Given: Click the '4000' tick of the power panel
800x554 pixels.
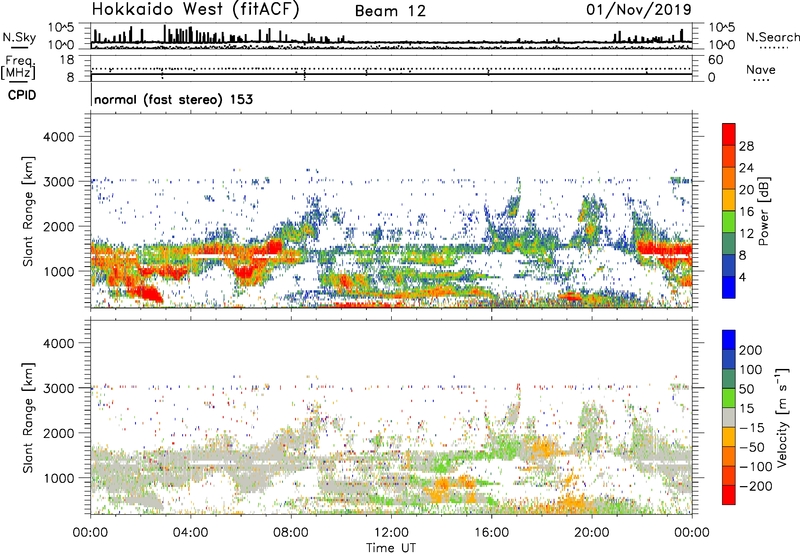Looking at the screenshot, I should click(59, 137).
